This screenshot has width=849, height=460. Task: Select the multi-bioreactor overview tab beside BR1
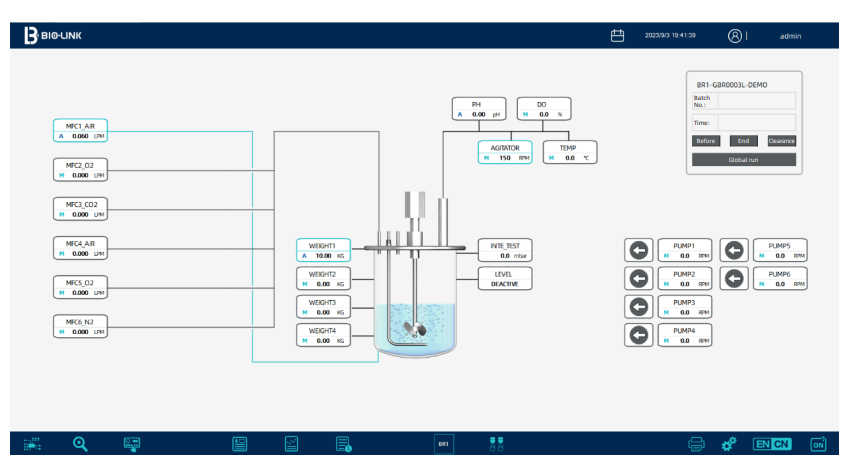click(x=493, y=443)
